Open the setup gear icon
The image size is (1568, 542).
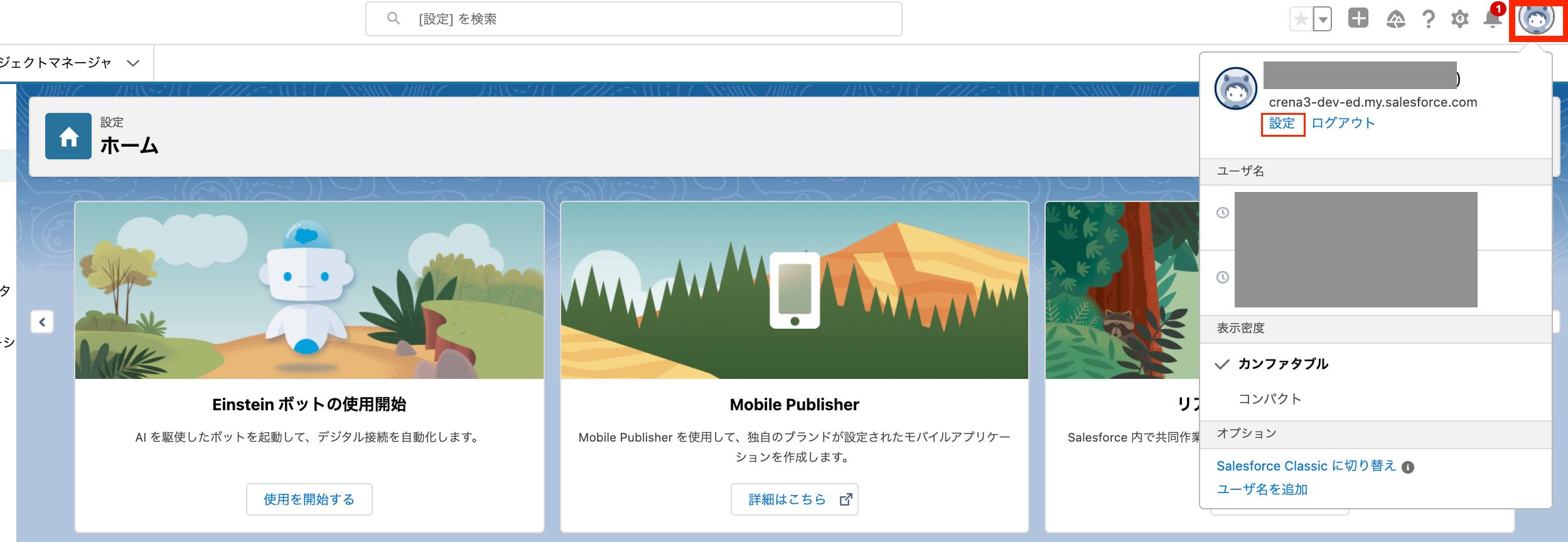[1460, 19]
